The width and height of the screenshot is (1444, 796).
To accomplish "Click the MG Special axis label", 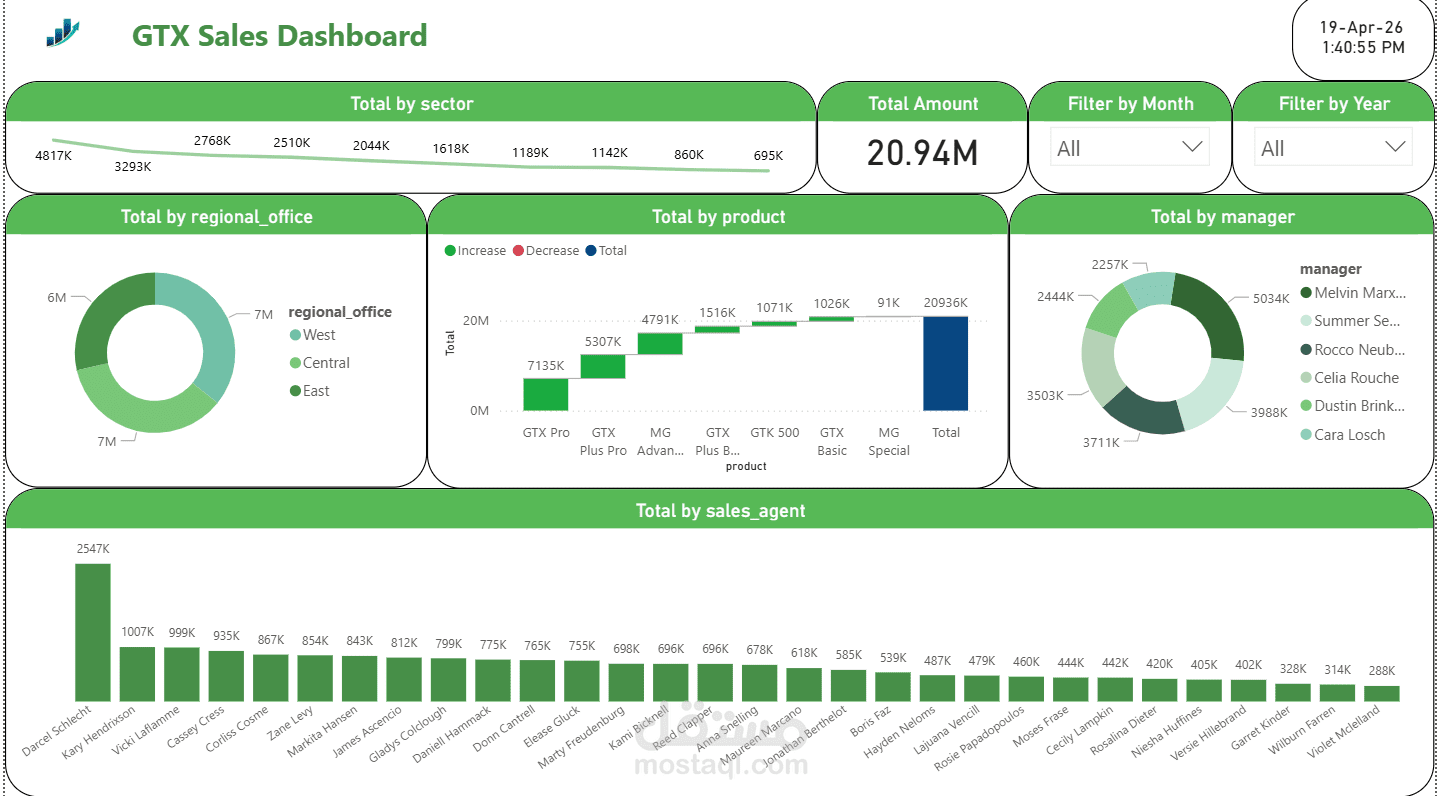I will pos(889,441).
